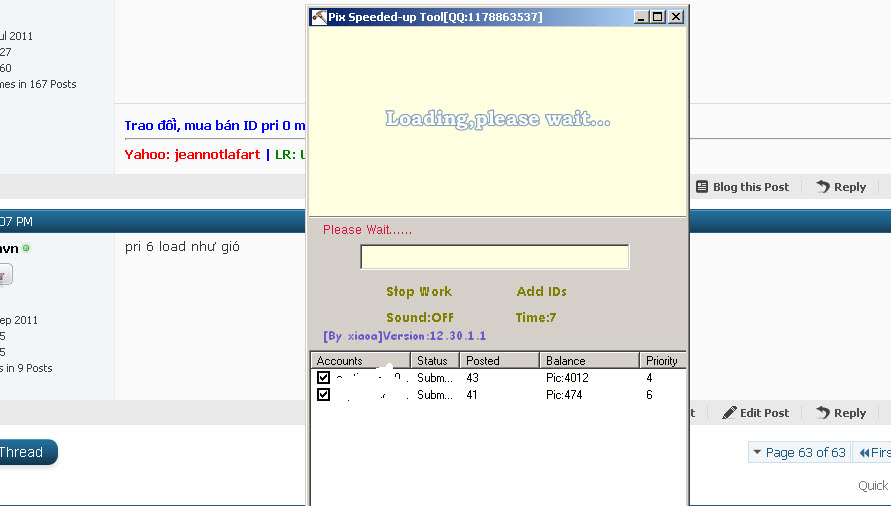Image resolution: width=891 pixels, height=506 pixels.
Task: Click the Reply arrow icon next to Edit Post
Action: pos(823,413)
